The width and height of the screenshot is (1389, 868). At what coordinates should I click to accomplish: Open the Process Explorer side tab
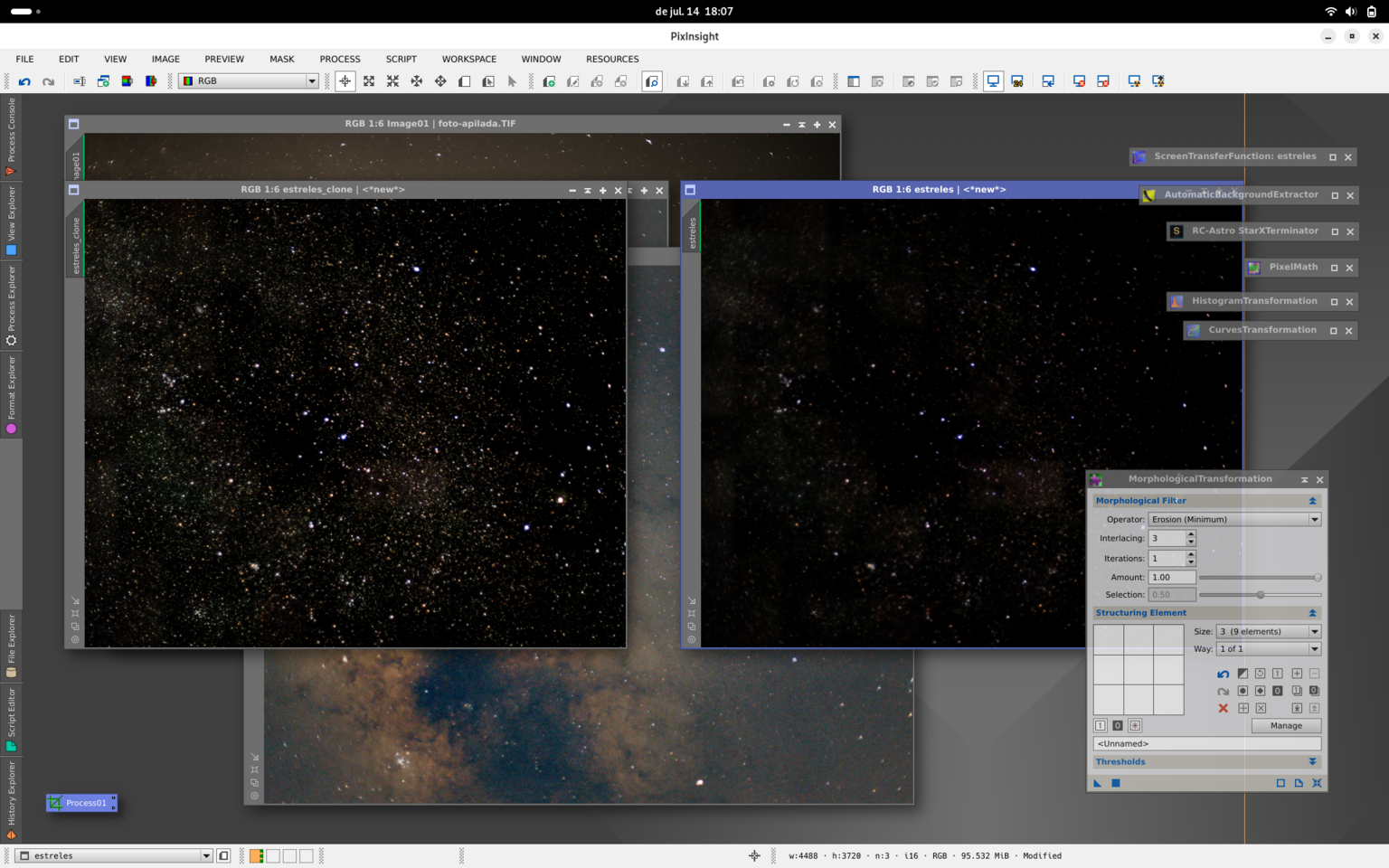[x=11, y=306]
